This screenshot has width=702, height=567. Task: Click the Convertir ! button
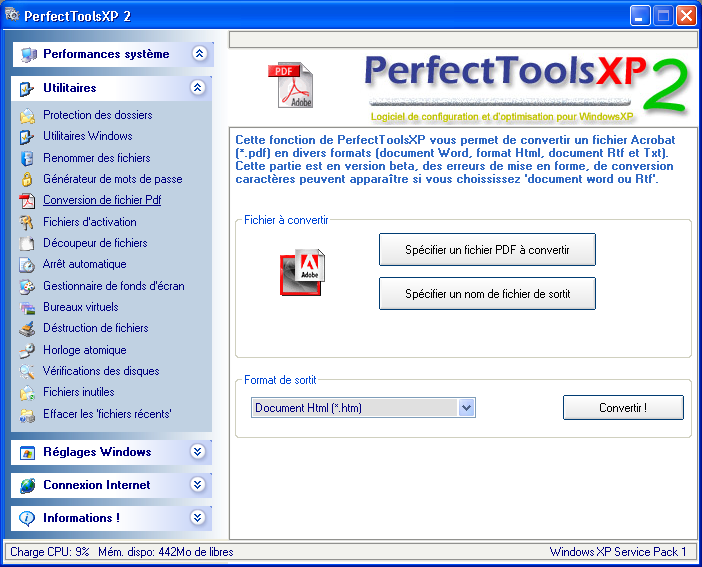(623, 408)
